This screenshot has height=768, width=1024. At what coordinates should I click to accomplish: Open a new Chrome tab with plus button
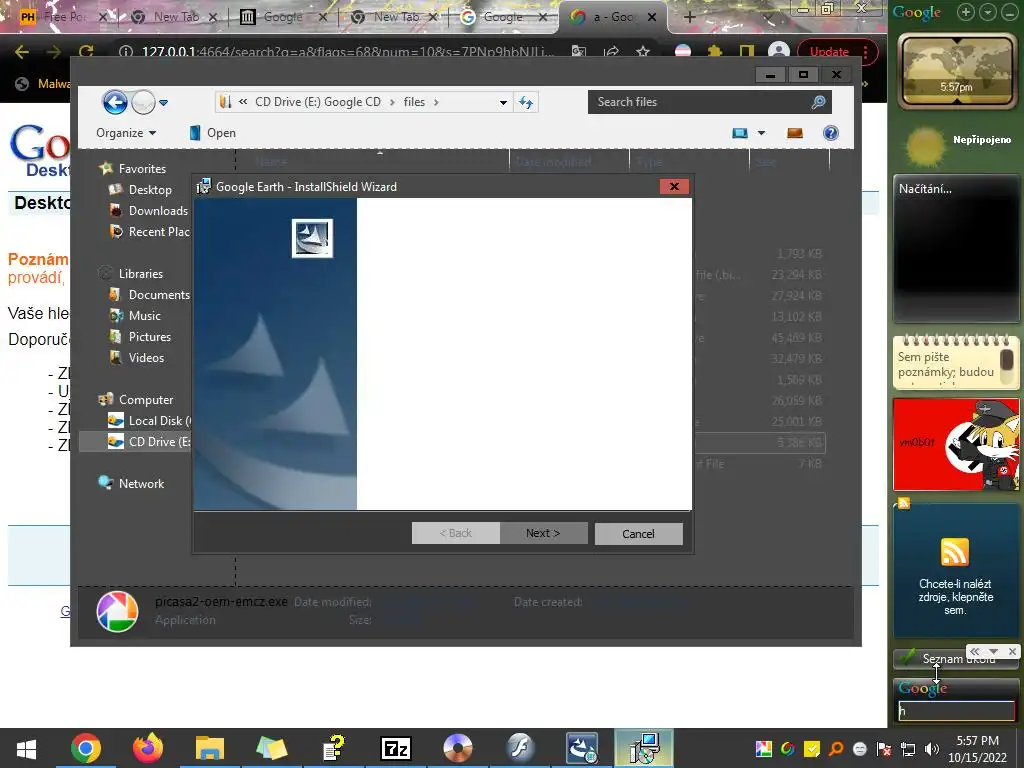690,17
